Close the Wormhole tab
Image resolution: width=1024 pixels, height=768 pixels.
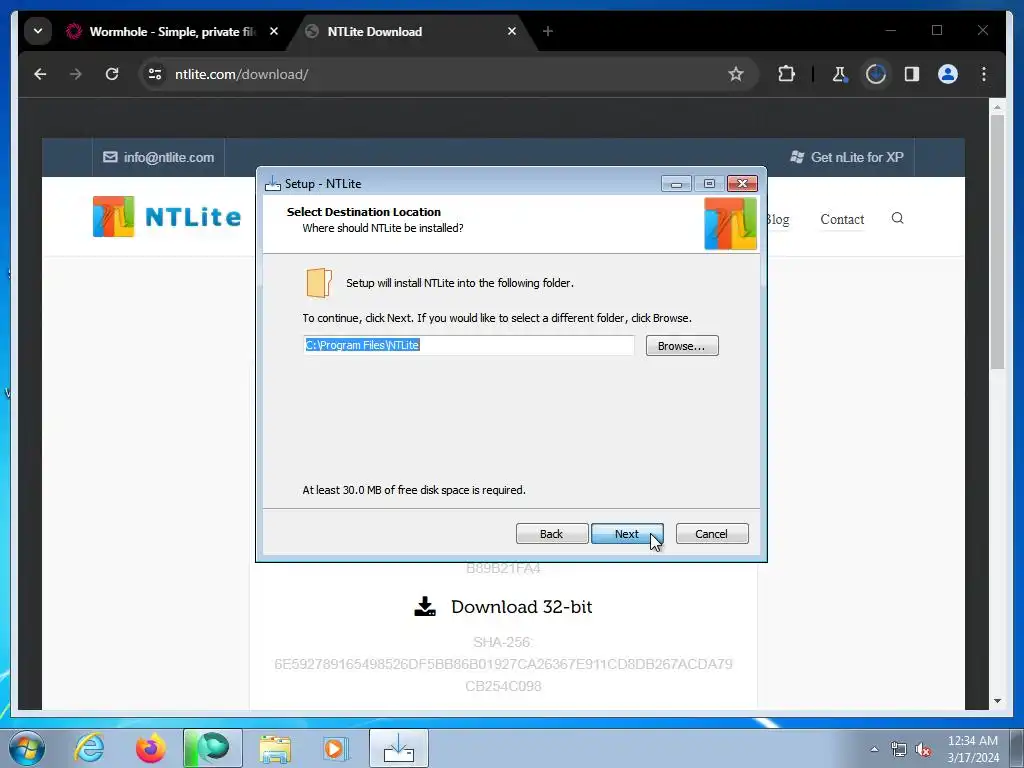click(x=274, y=31)
